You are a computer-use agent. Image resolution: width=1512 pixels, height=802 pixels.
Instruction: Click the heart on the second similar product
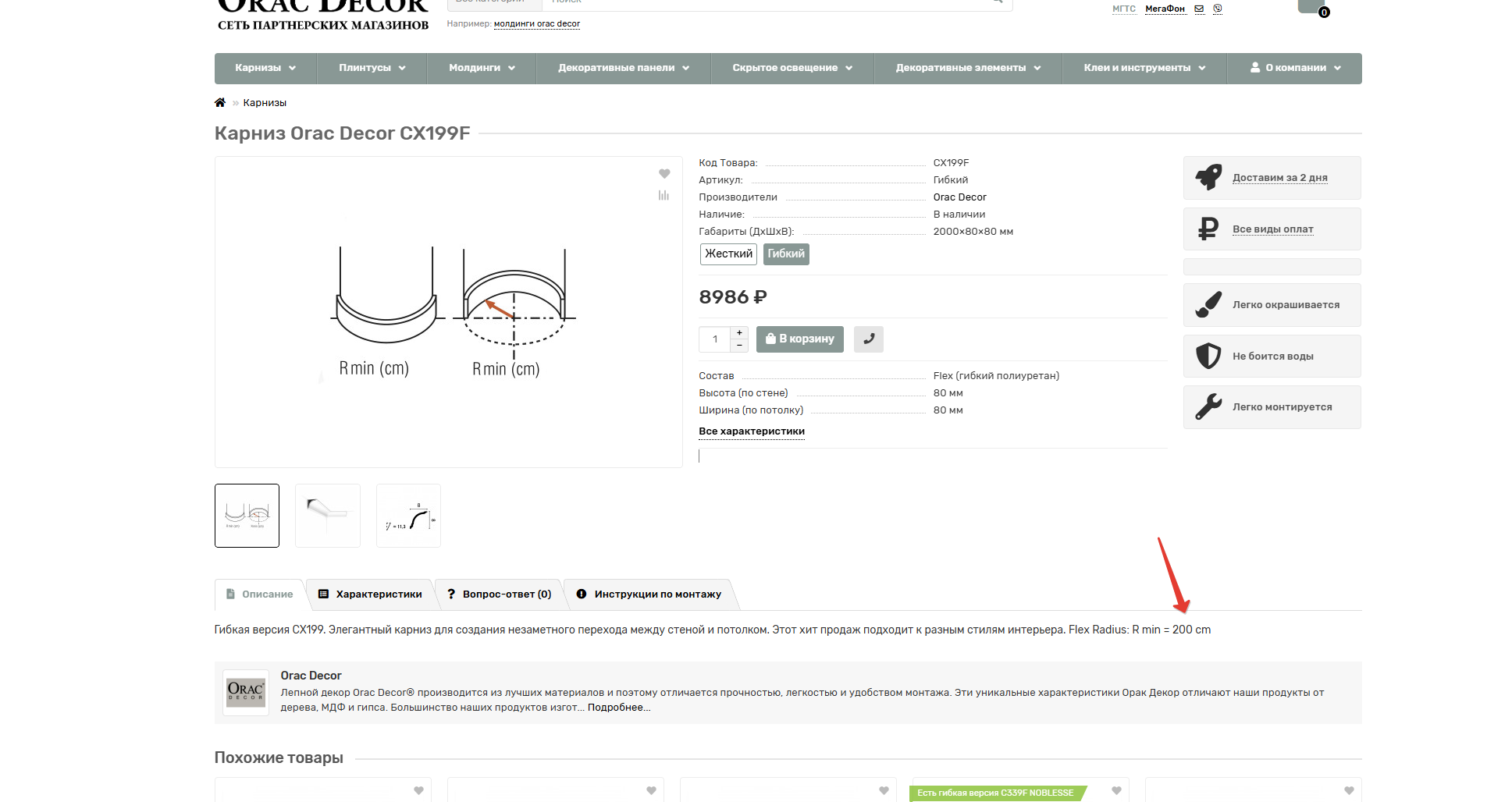[652, 791]
